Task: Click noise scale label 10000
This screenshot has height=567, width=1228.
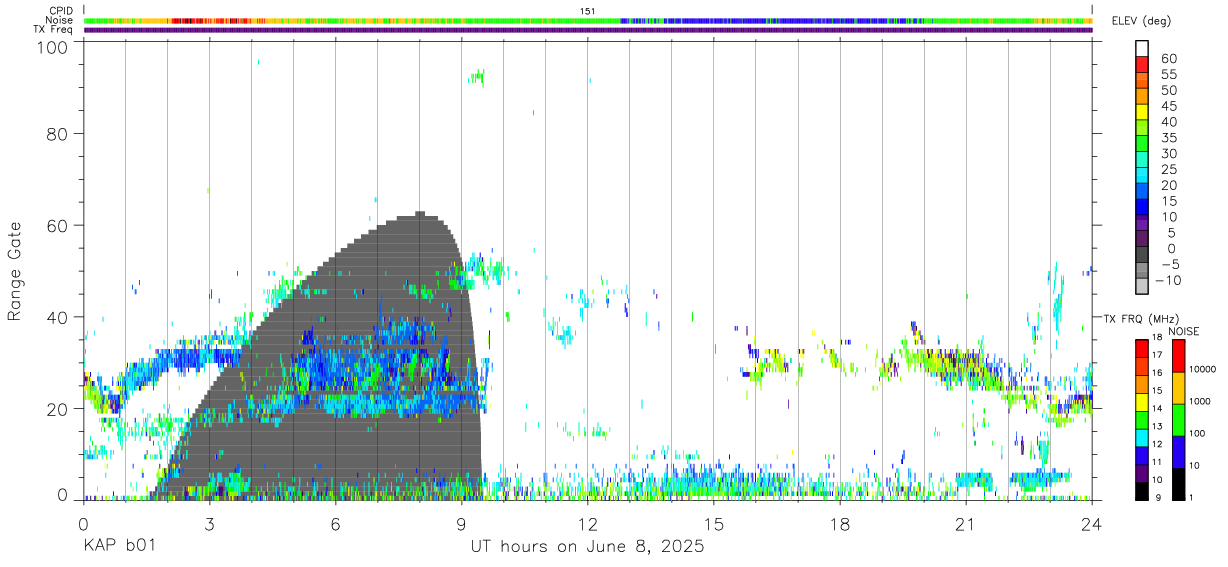Action: [1205, 369]
